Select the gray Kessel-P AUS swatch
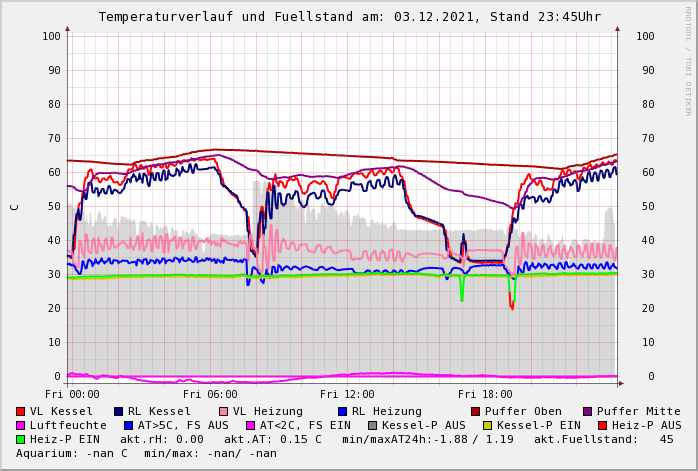698x471 pixels. pos(373,425)
